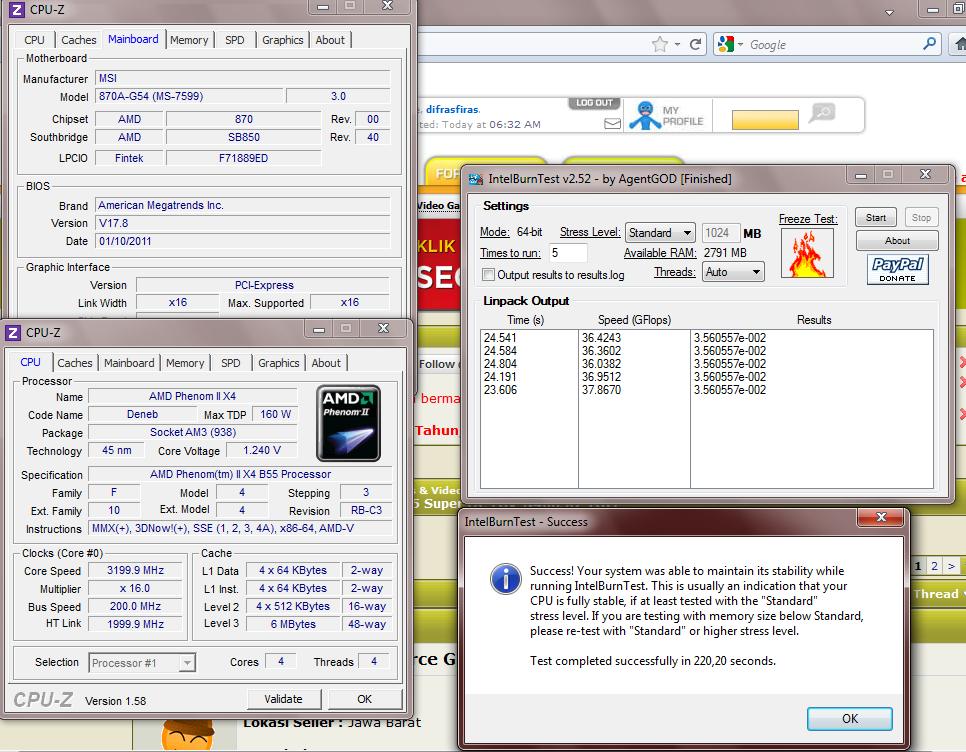
Task: Switch to Mainboard tab in CPU-Z Processor window
Action: (129, 363)
